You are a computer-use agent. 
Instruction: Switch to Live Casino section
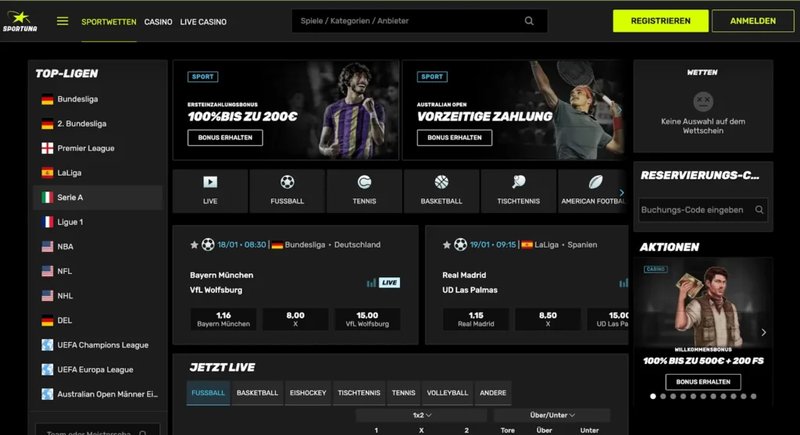tap(203, 22)
